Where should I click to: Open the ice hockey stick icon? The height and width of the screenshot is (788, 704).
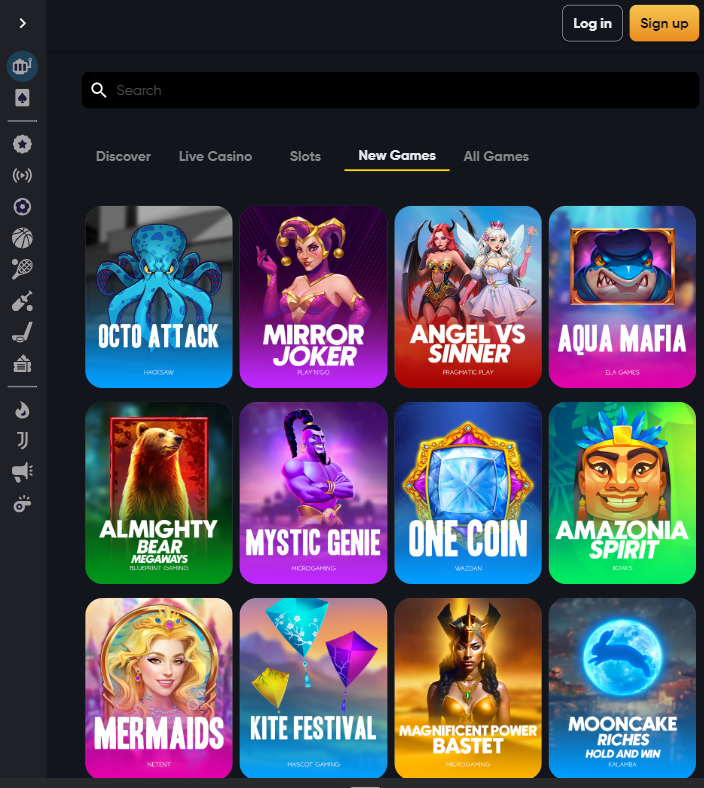(x=22, y=333)
